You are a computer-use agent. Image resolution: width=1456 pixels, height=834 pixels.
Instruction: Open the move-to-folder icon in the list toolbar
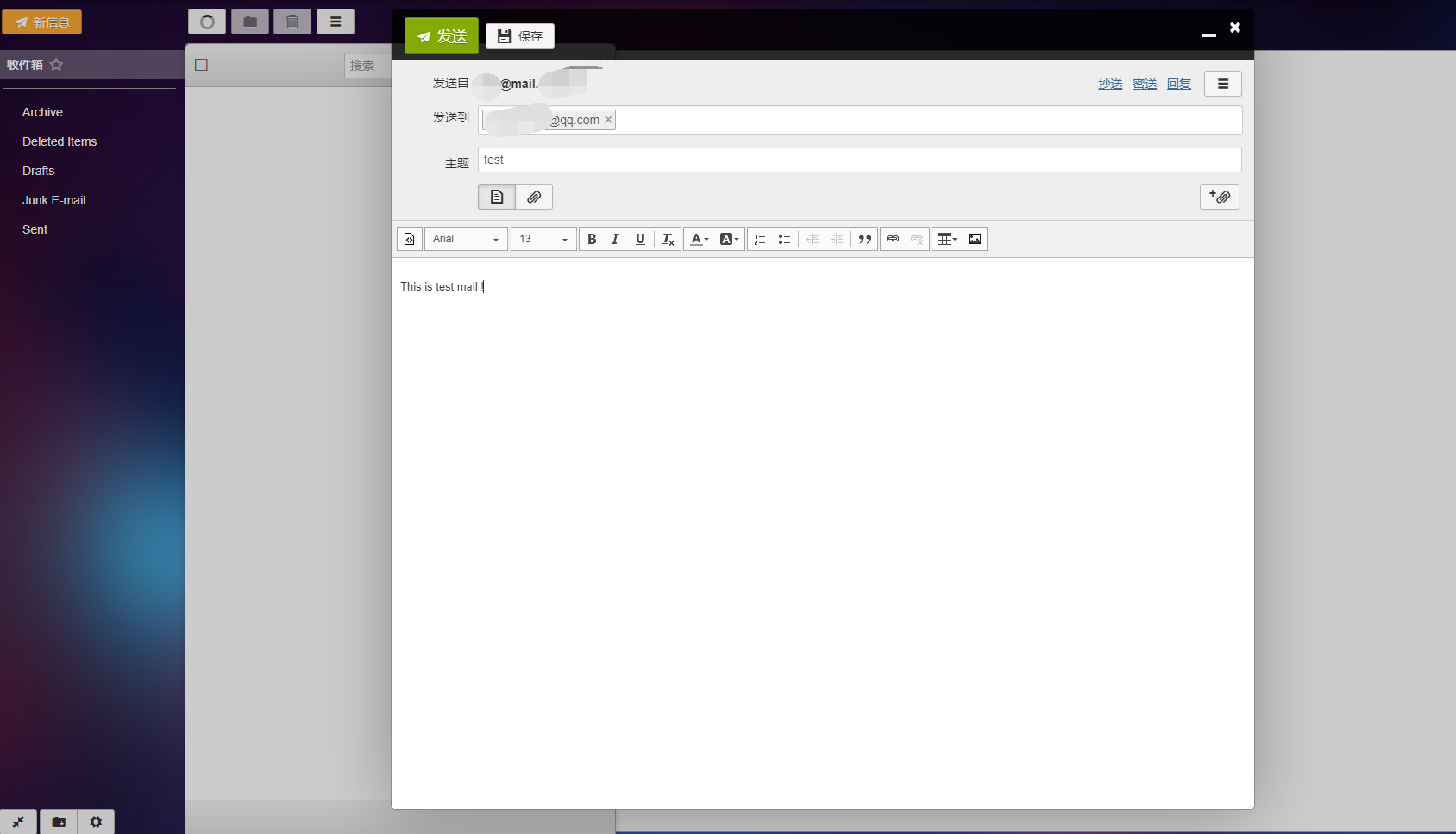pyautogui.click(x=250, y=22)
